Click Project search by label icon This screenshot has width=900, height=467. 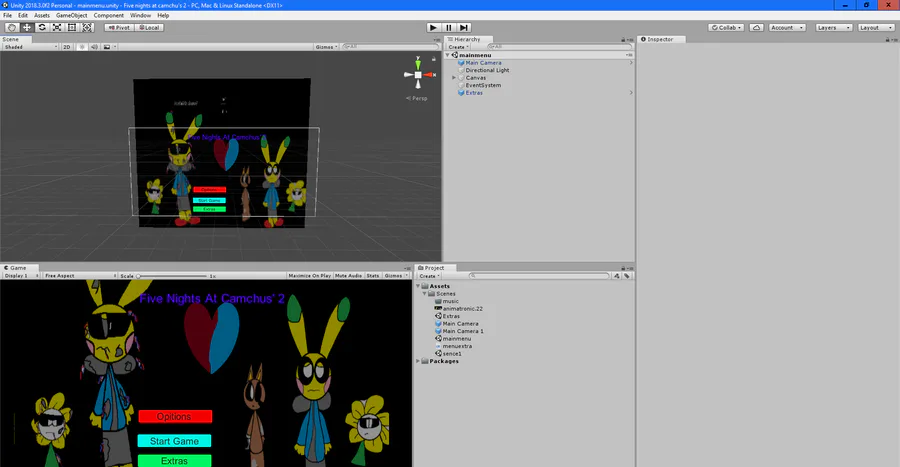click(627, 276)
